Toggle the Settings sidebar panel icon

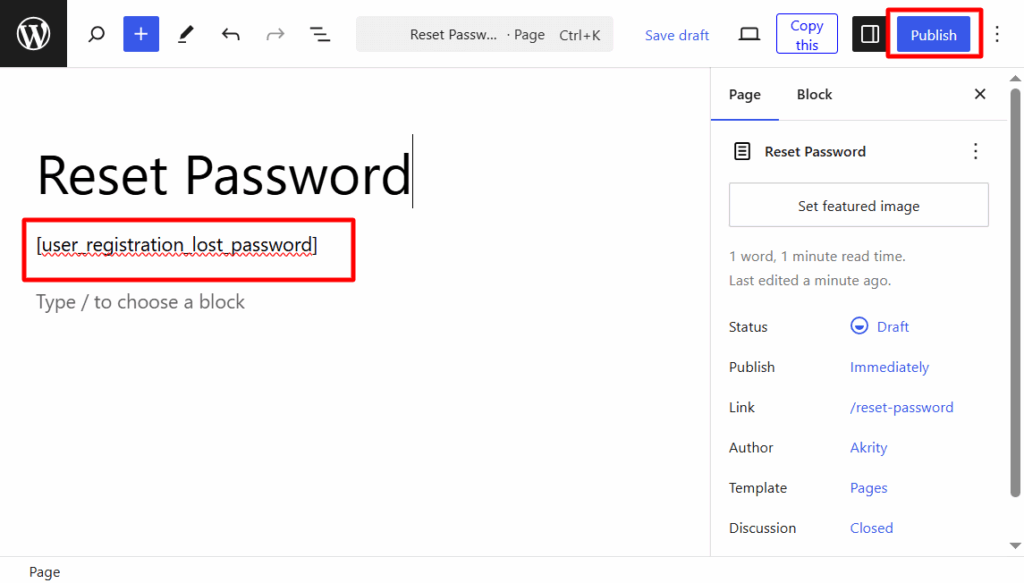point(870,34)
